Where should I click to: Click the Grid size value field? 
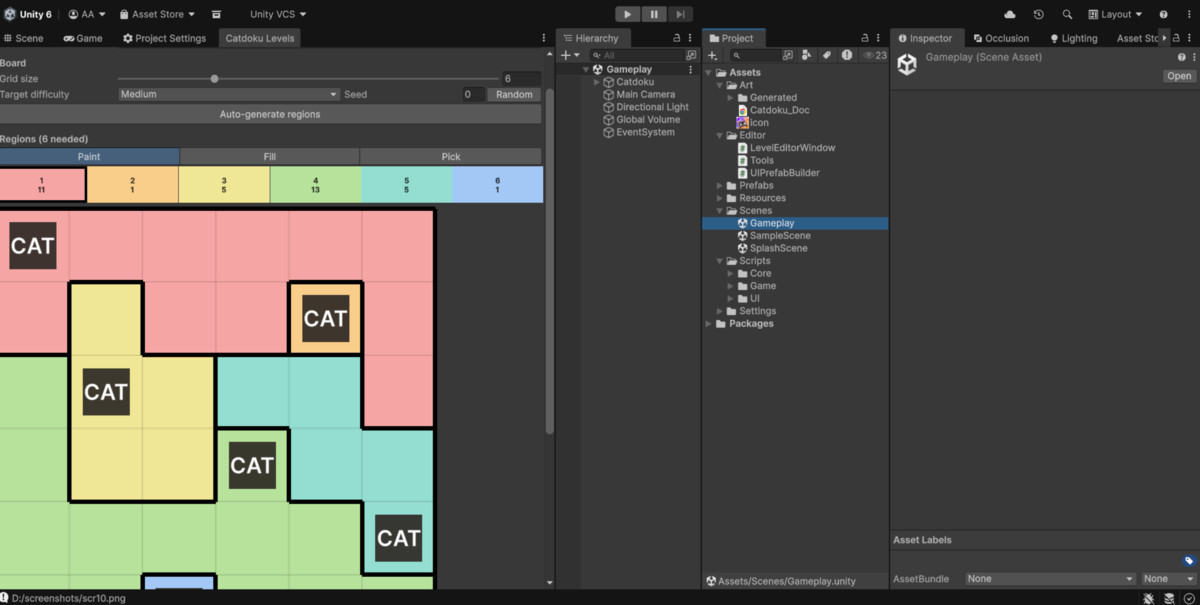521,78
